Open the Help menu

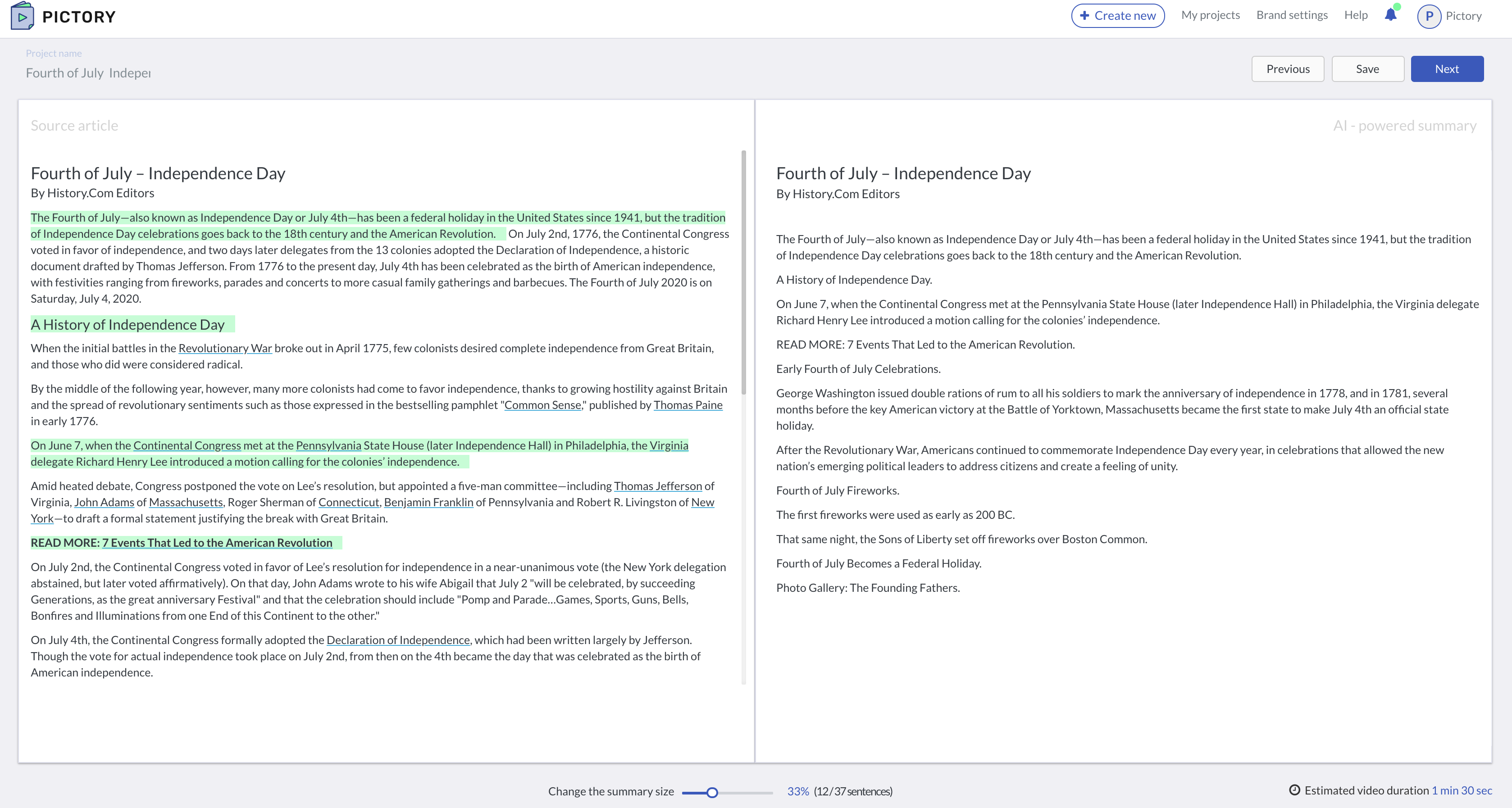[x=1355, y=15]
